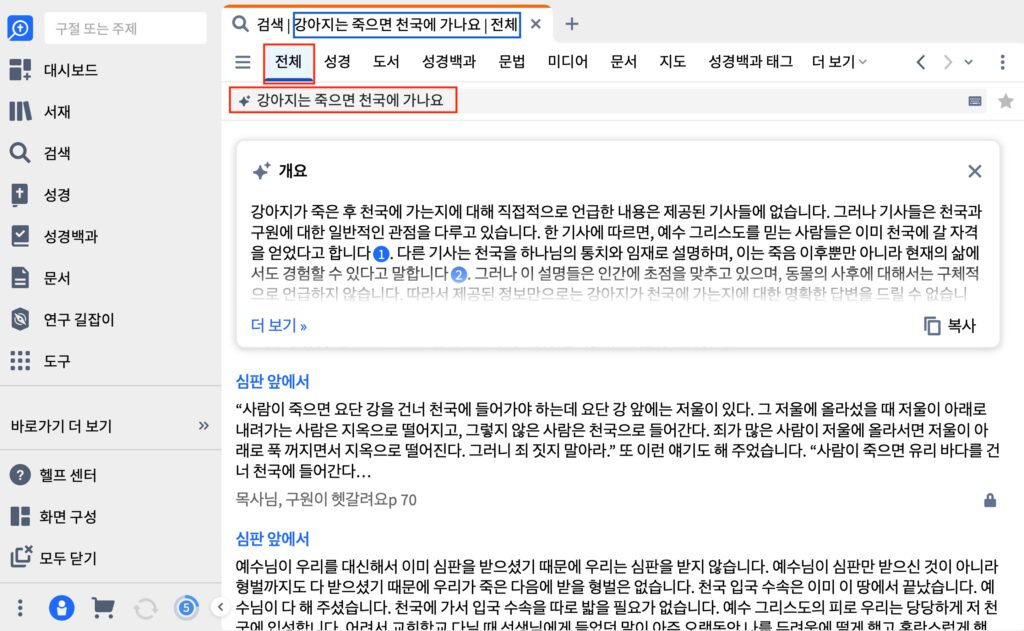
Task: Open the search panel hamburger menu
Action: (243, 62)
